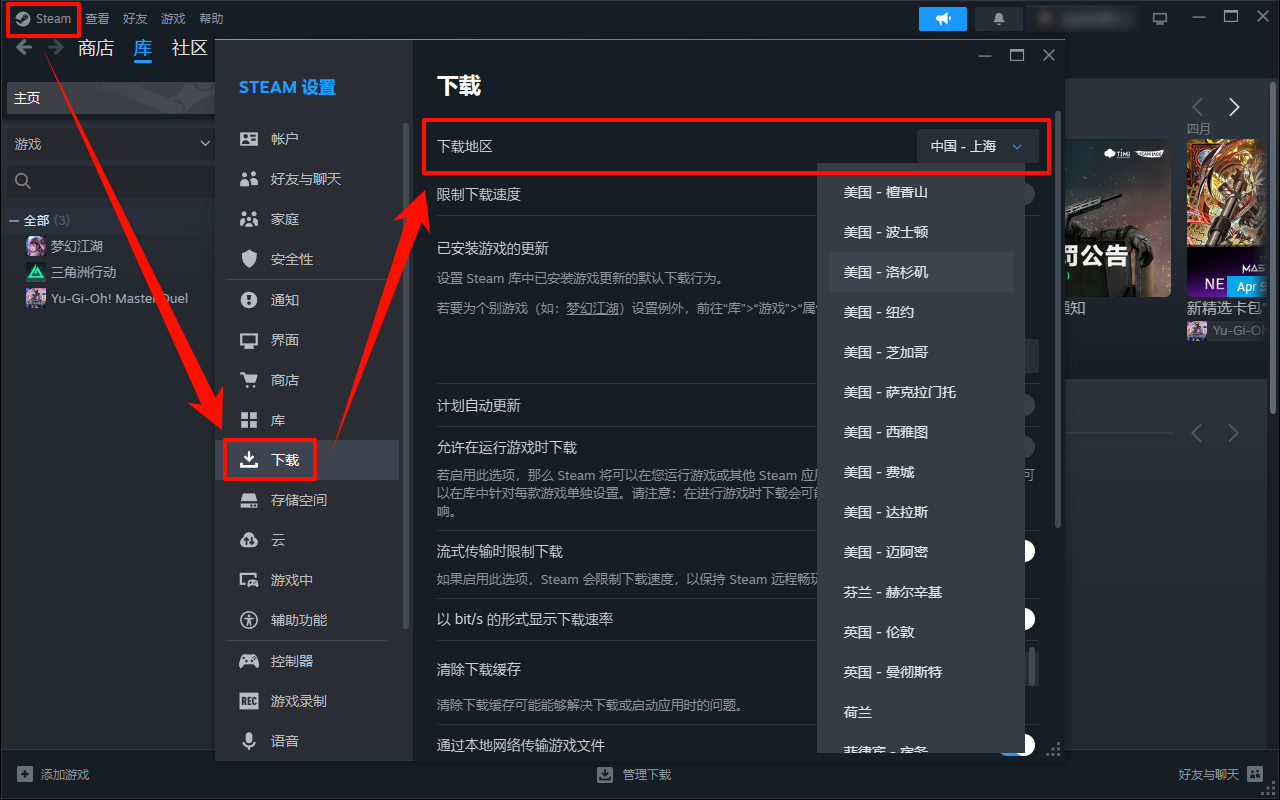Choose 美国 - 波士顿 from region list
Viewport: 1280px width, 800px height.
click(921, 232)
